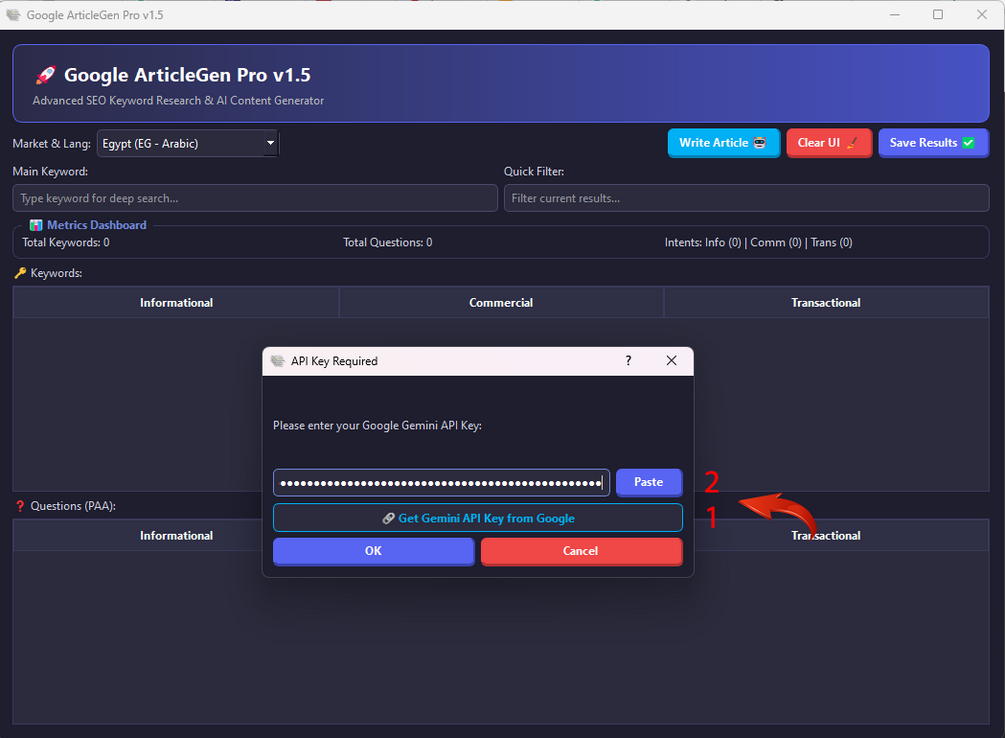Confirm API key with OK button
Viewport: 1005px width, 738px height.
[x=374, y=551]
